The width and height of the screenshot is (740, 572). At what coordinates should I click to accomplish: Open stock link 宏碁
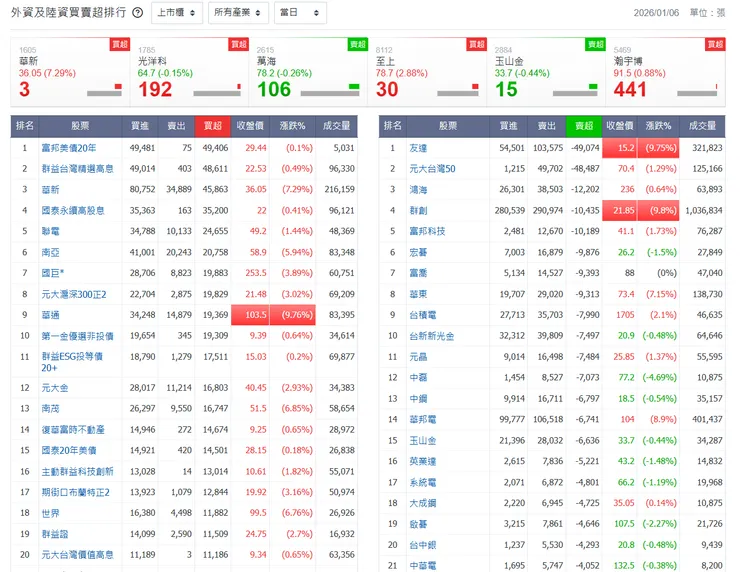(419, 252)
